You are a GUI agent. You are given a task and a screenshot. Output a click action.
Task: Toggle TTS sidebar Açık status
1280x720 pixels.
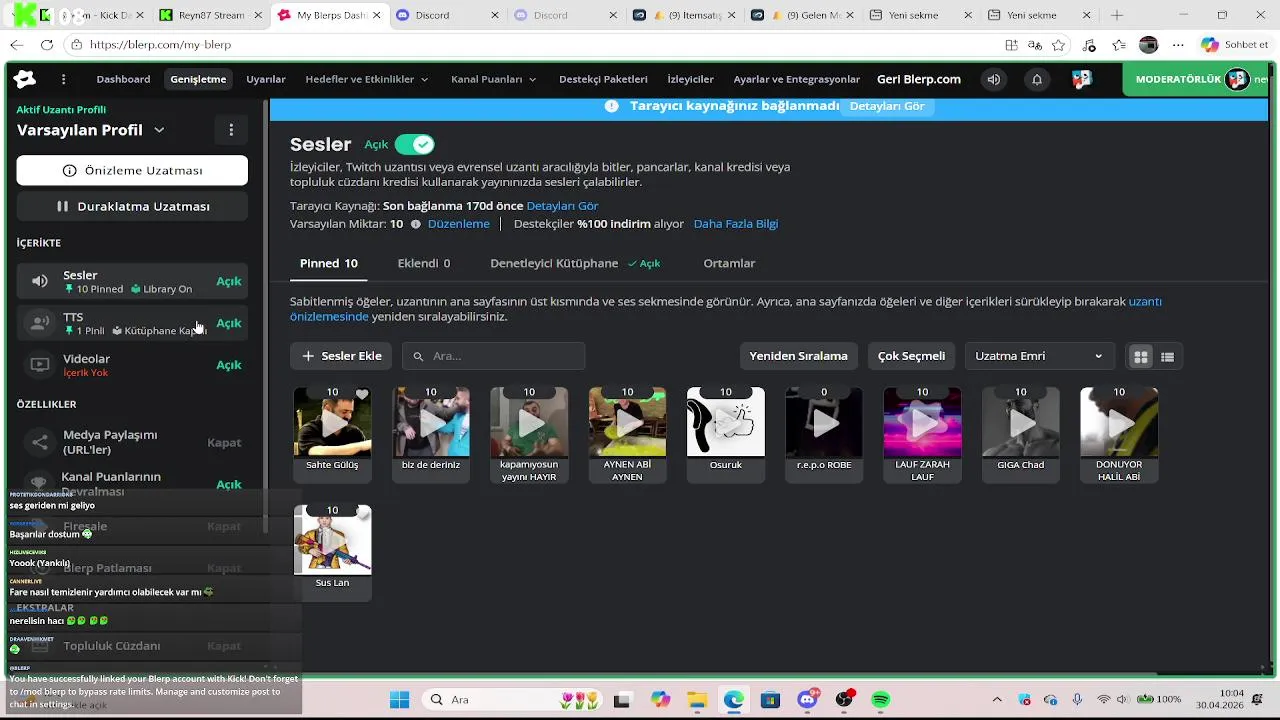click(x=229, y=323)
